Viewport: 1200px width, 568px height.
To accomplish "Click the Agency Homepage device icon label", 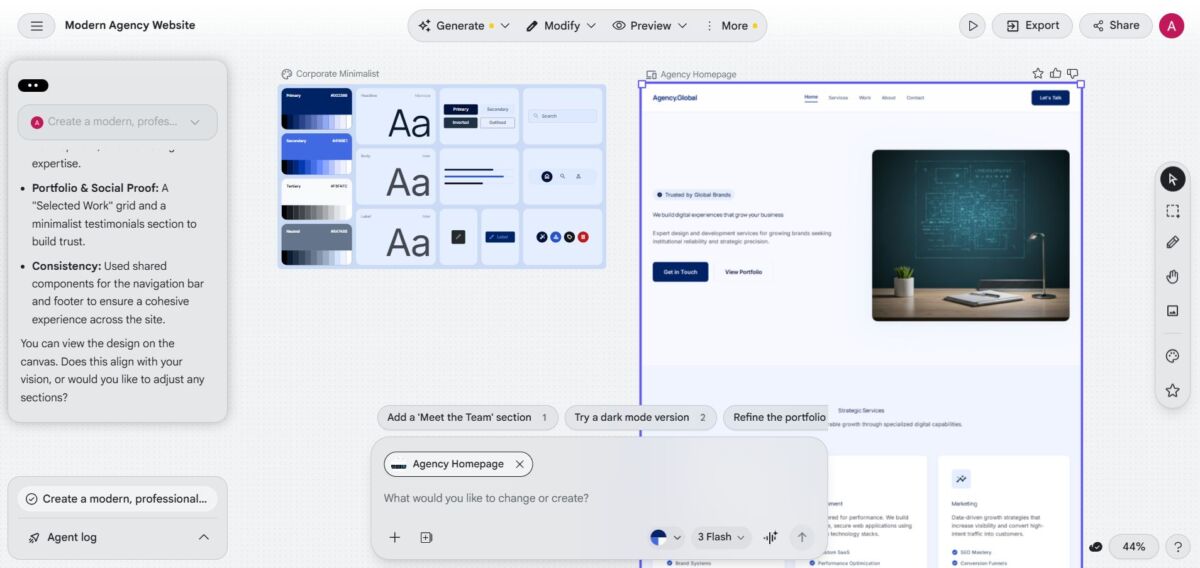I will click(651, 74).
